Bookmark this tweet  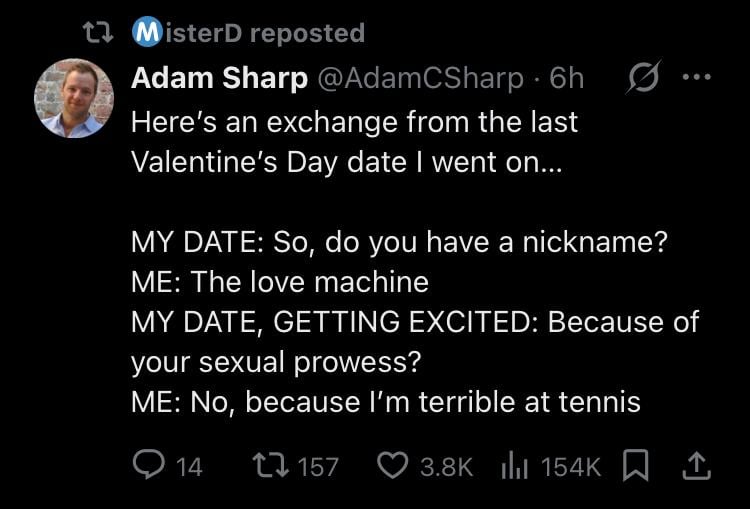coord(635,465)
